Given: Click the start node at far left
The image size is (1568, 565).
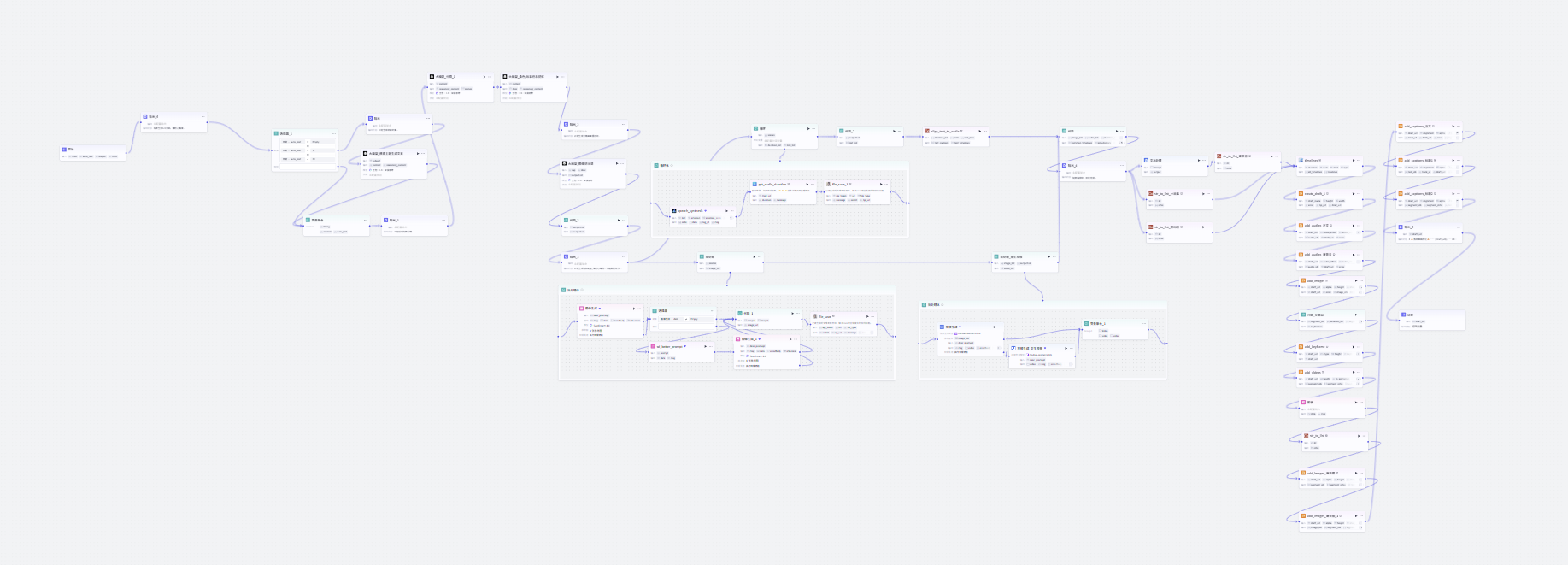Looking at the screenshot, I should click(x=71, y=150).
